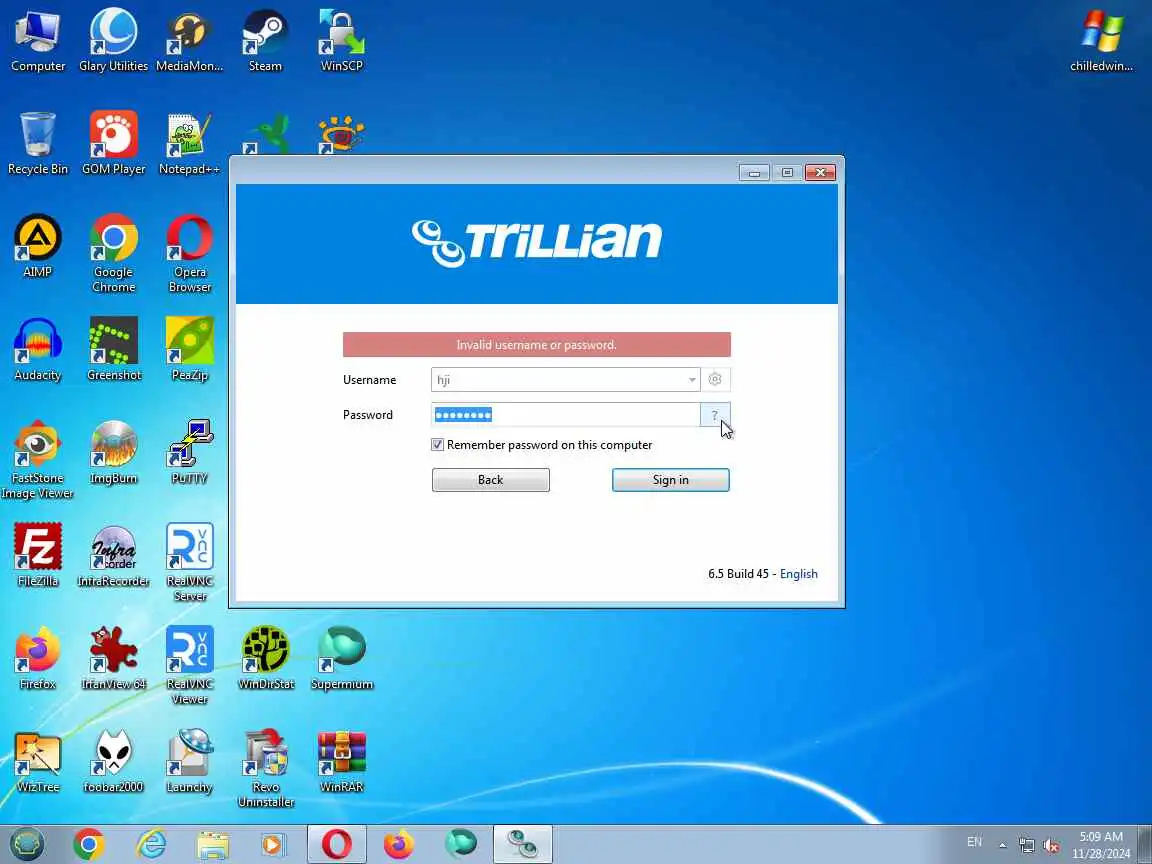
Task: Open the taskbar clock showing 5:09 AM
Action: point(1101,845)
